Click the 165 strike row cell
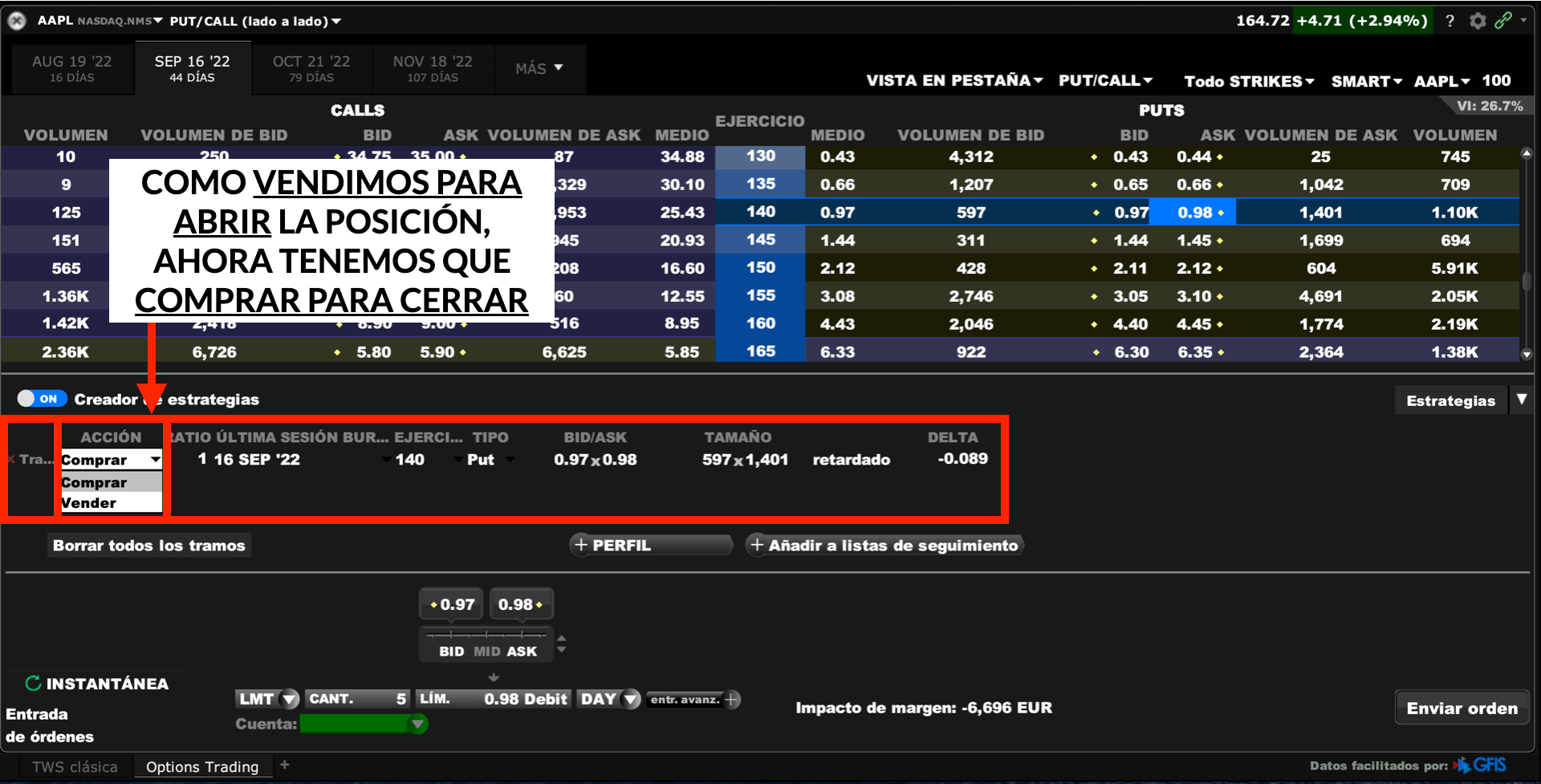Screen dimensions: 1541x784 (x=760, y=351)
